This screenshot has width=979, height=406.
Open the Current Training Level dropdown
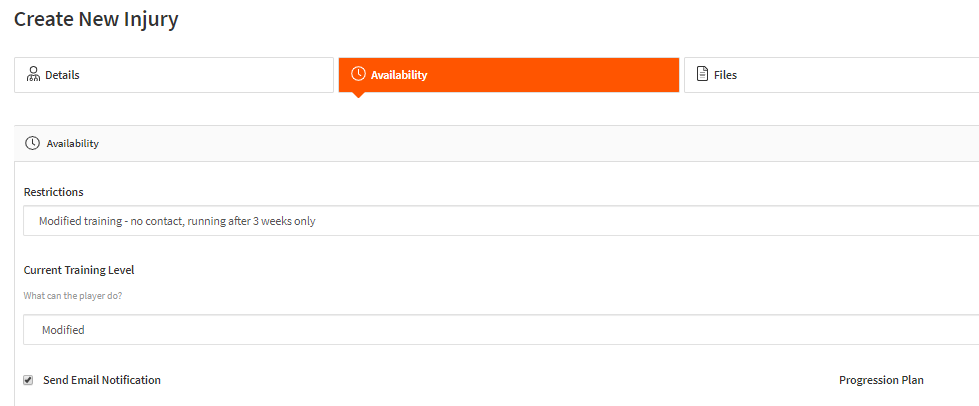(501, 330)
